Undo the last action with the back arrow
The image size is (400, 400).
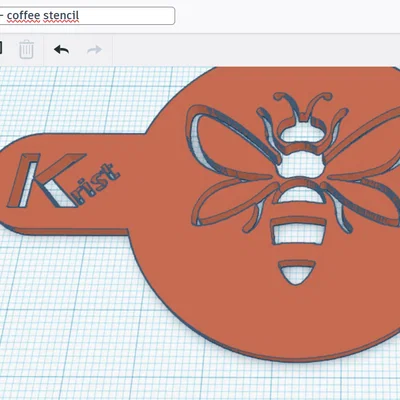click(61, 50)
